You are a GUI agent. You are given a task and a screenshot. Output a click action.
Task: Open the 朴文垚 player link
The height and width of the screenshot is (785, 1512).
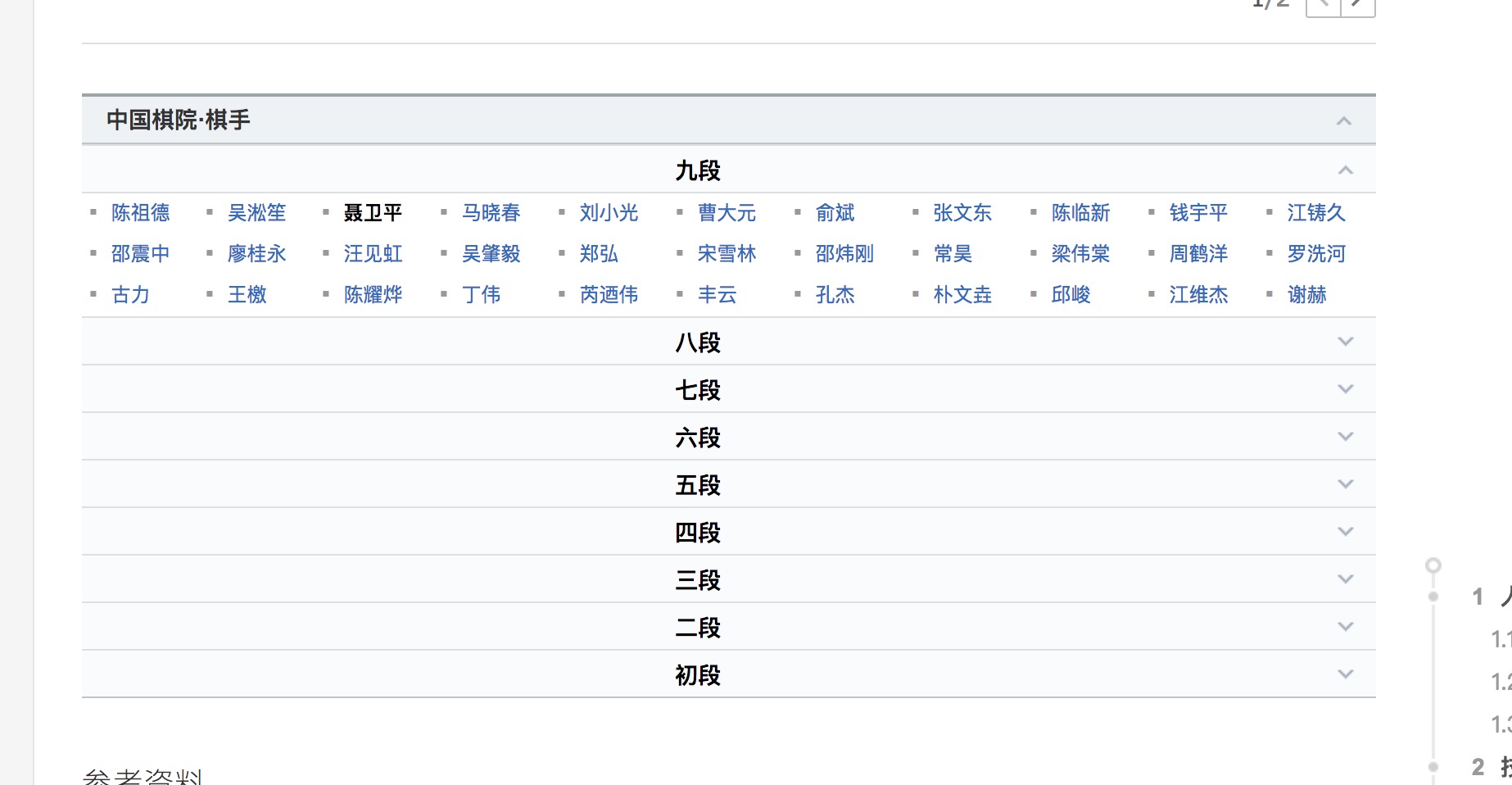pos(963,295)
